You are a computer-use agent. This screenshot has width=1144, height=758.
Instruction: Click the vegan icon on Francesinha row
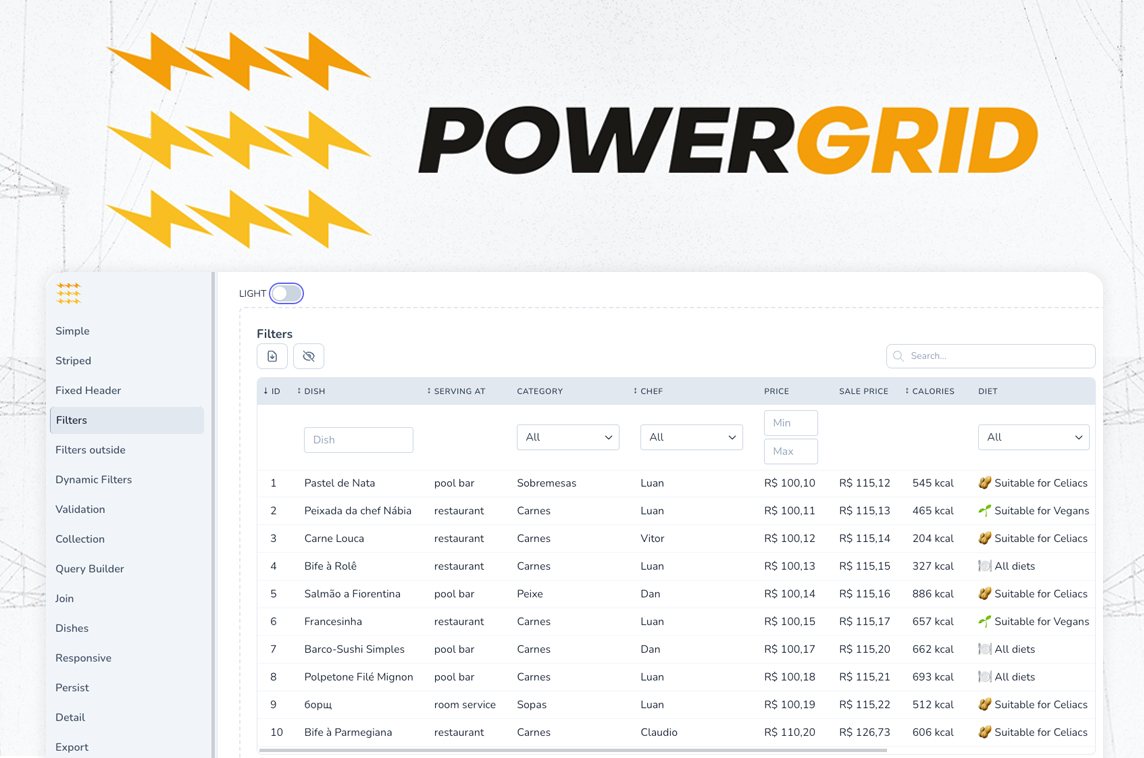click(x=985, y=622)
